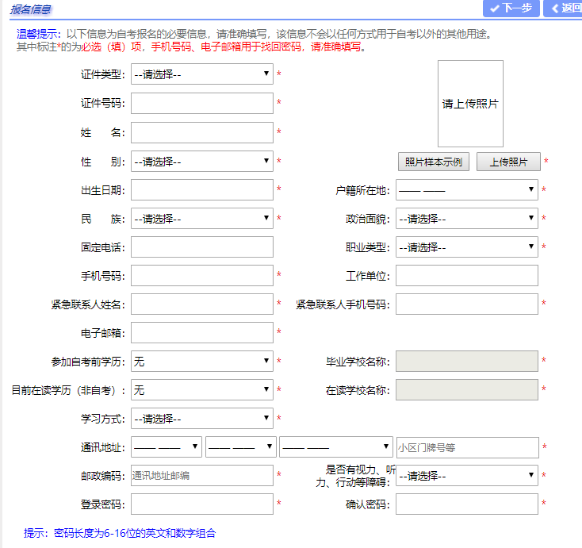Click the 紧急联系人手机号码 input field
The width and height of the screenshot is (582, 548).
coord(467,304)
